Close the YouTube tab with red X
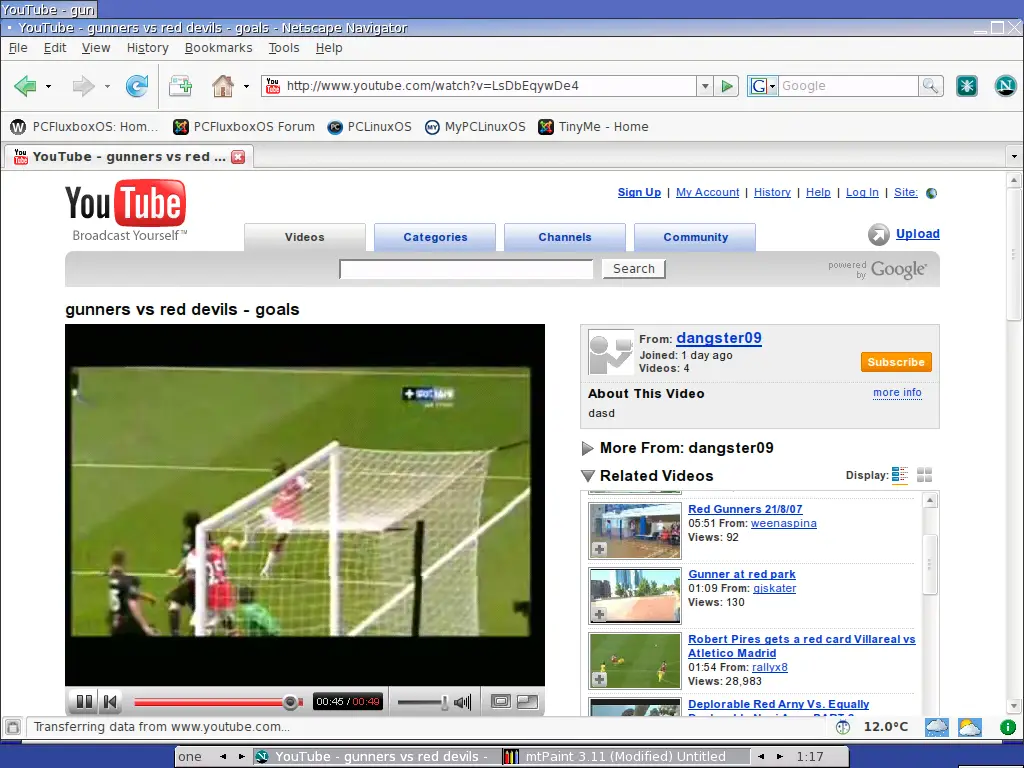Viewport: 1024px width, 768px height. click(238, 157)
